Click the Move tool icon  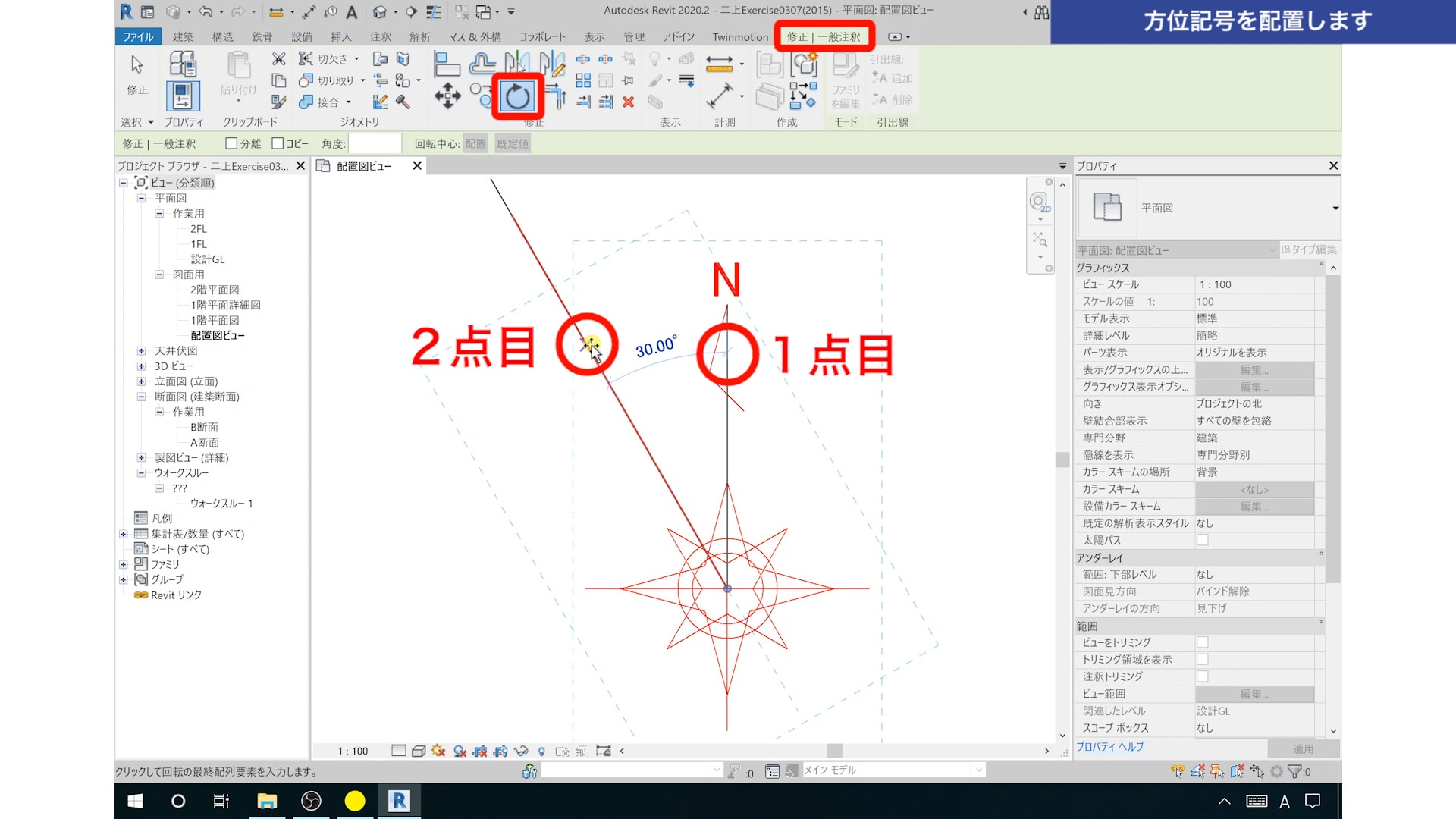447,96
